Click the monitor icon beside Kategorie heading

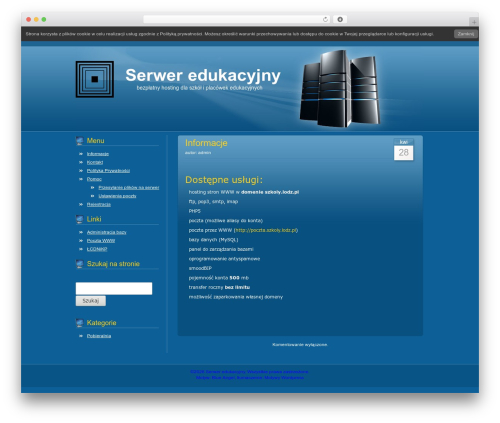click(x=79, y=323)
